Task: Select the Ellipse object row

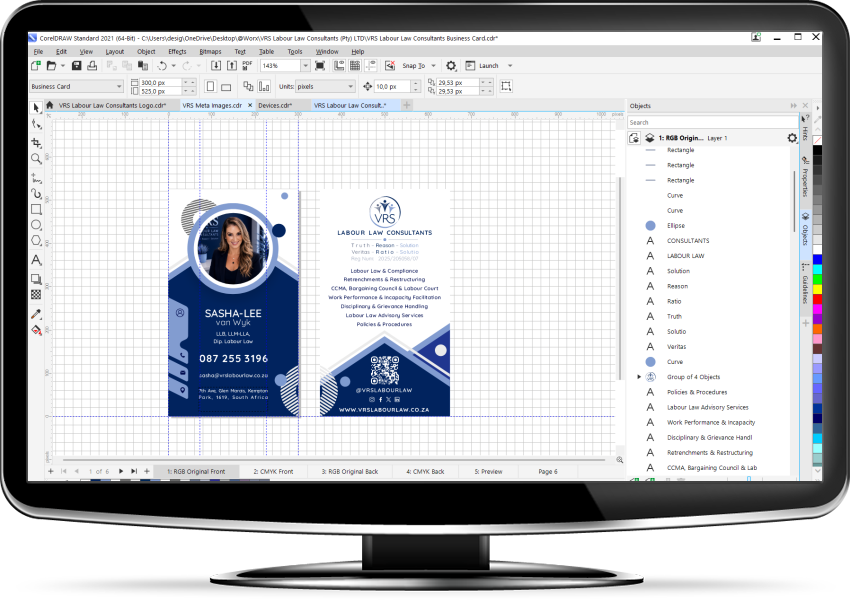Action: coord(710,225)
